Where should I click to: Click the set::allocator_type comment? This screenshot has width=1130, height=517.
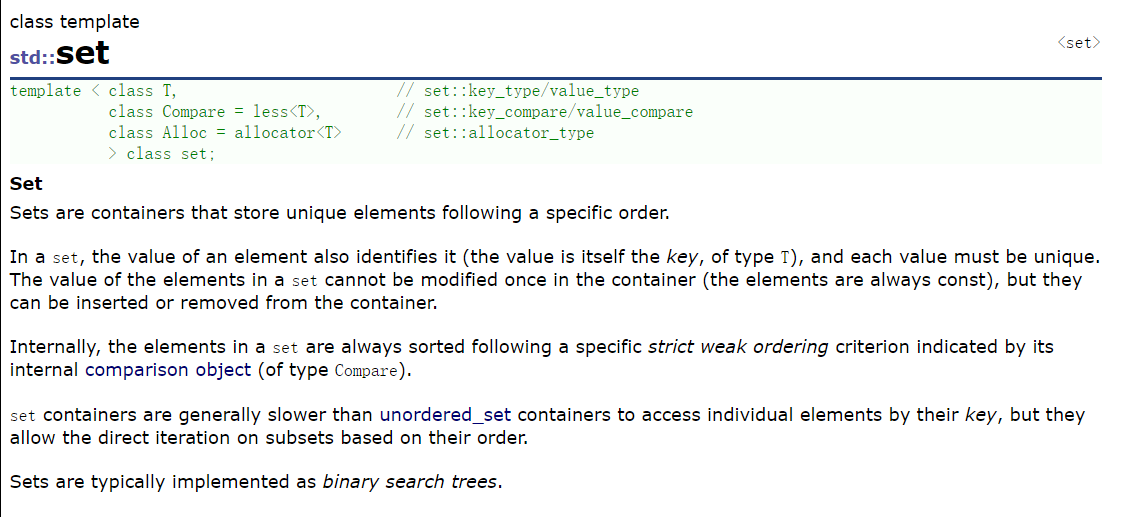tap(495, 133)
